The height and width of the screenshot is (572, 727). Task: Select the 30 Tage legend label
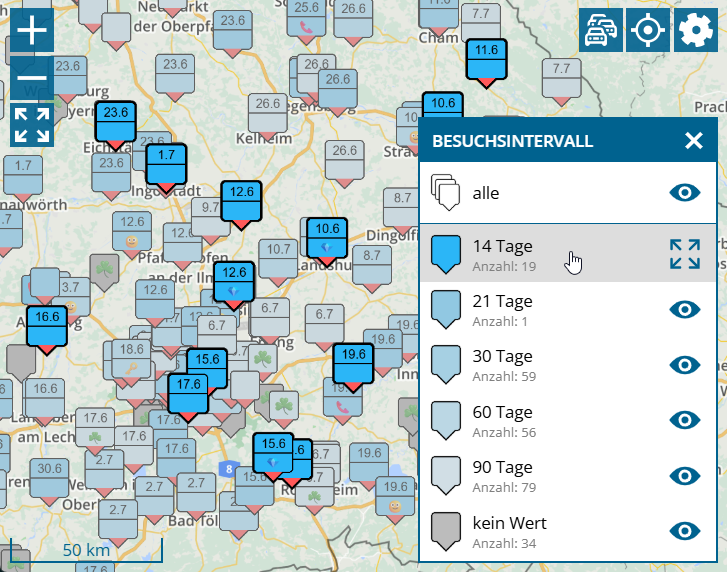tap(503, 356)
